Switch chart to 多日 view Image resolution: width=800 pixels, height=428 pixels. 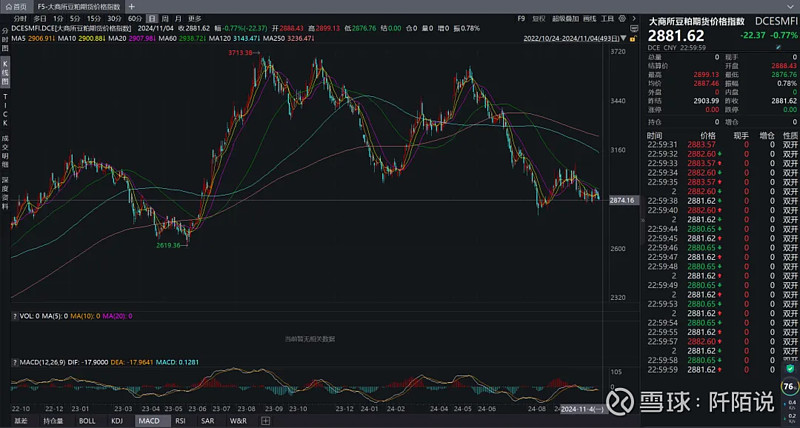click(40, 18)
